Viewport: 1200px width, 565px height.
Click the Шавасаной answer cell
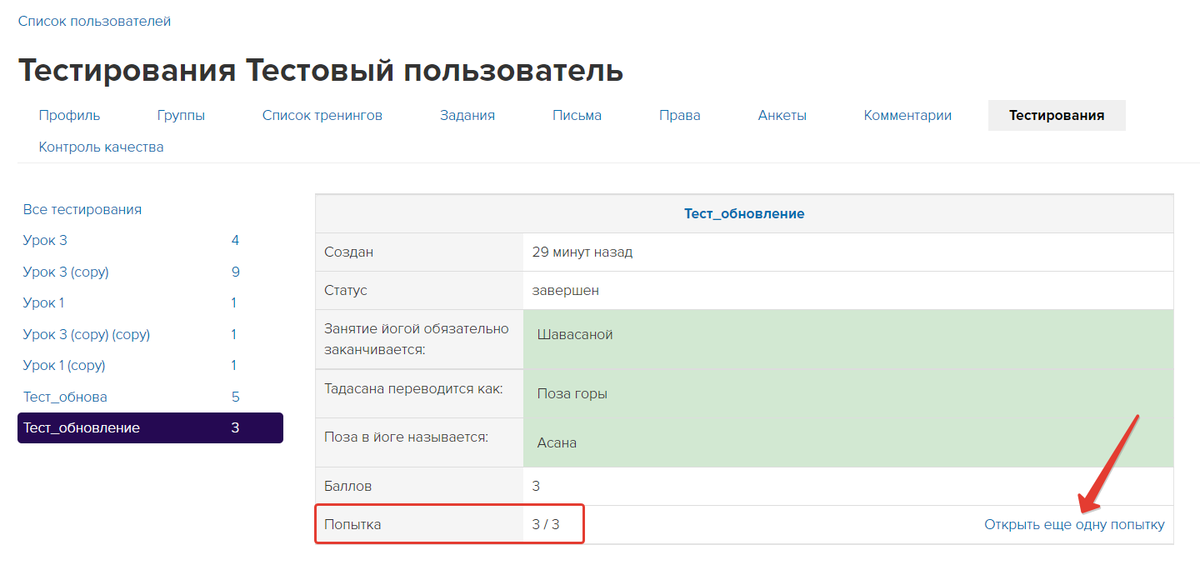pyautogui.click(x=848, y=339)
